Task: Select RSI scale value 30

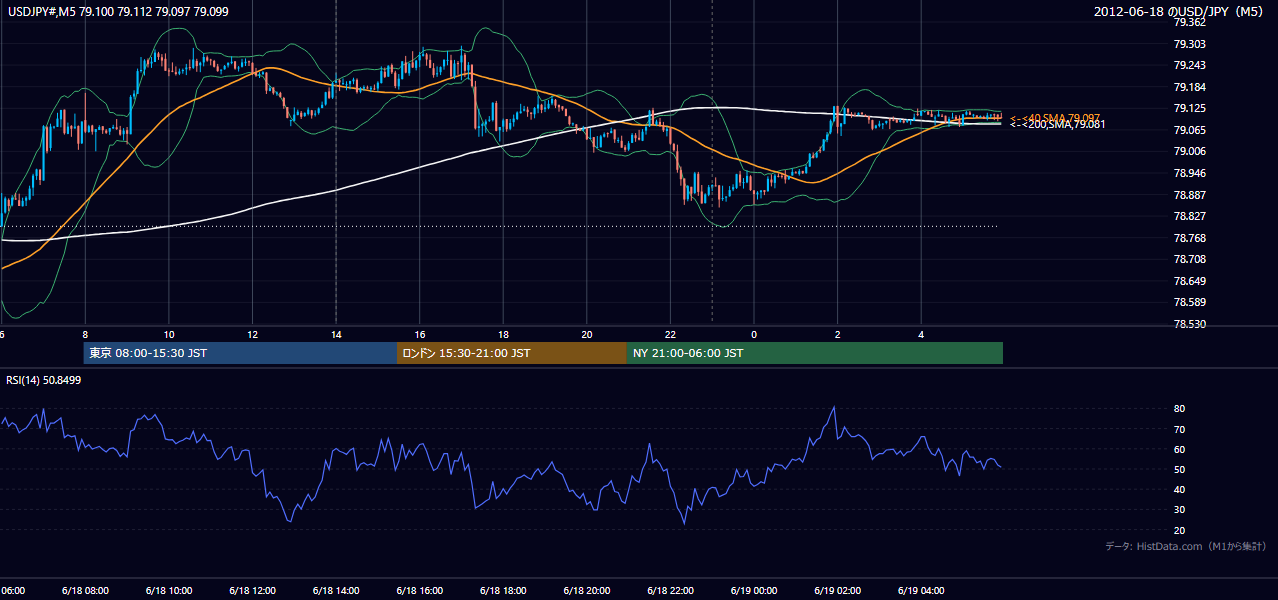Action: pyautogui.click(x=1180, y=510)
